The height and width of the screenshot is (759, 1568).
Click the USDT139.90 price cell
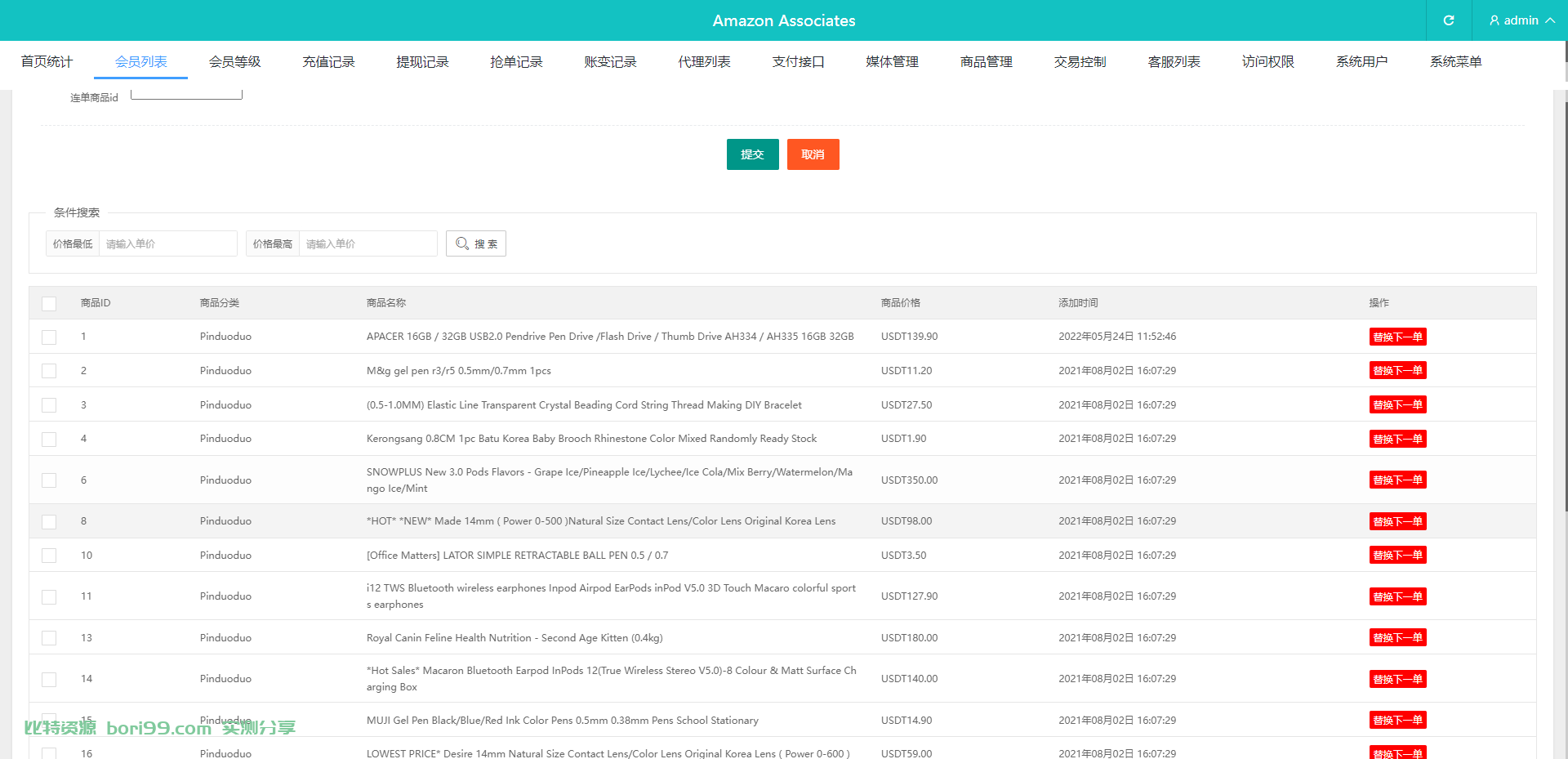(909, 337)
